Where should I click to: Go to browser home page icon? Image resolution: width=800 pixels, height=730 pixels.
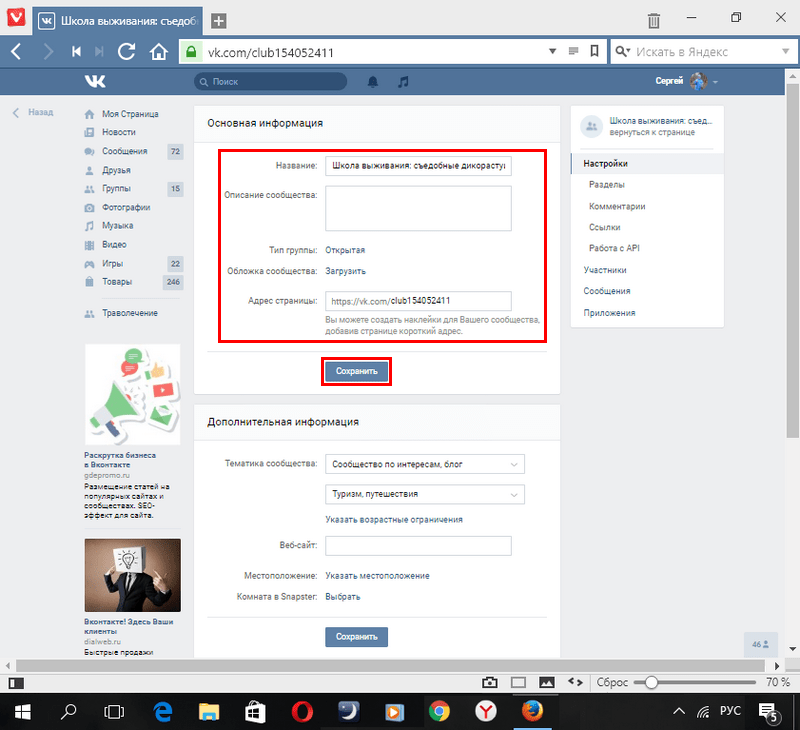157,52
